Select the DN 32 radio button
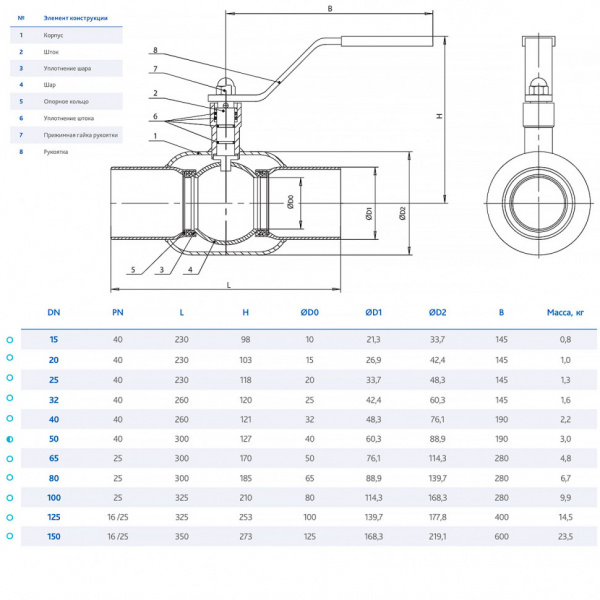Image resolution: width=600 pixels, height=600 pixels. tap(10, 399)
